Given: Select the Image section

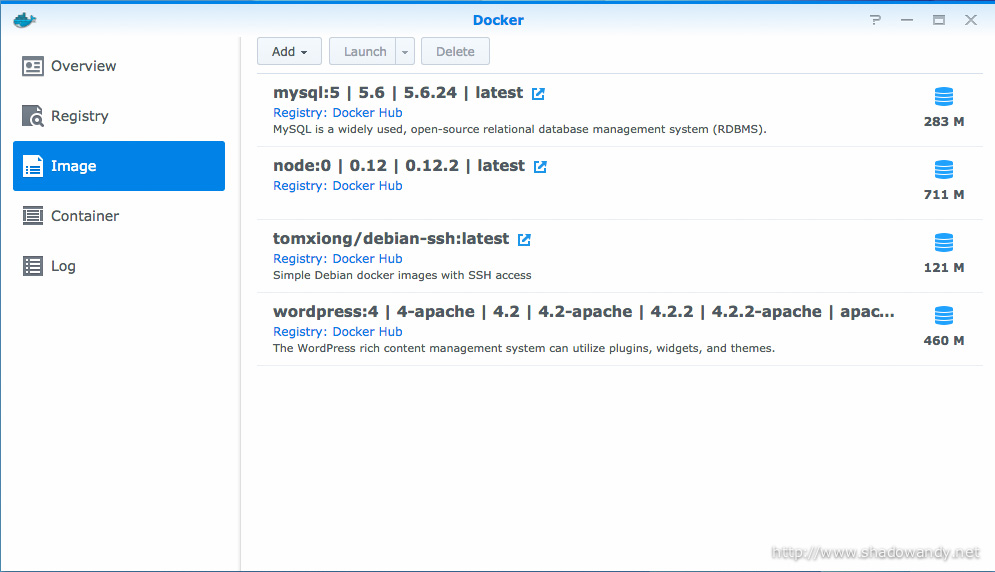Looking at the screenshot, I should (x=119, y=166).
